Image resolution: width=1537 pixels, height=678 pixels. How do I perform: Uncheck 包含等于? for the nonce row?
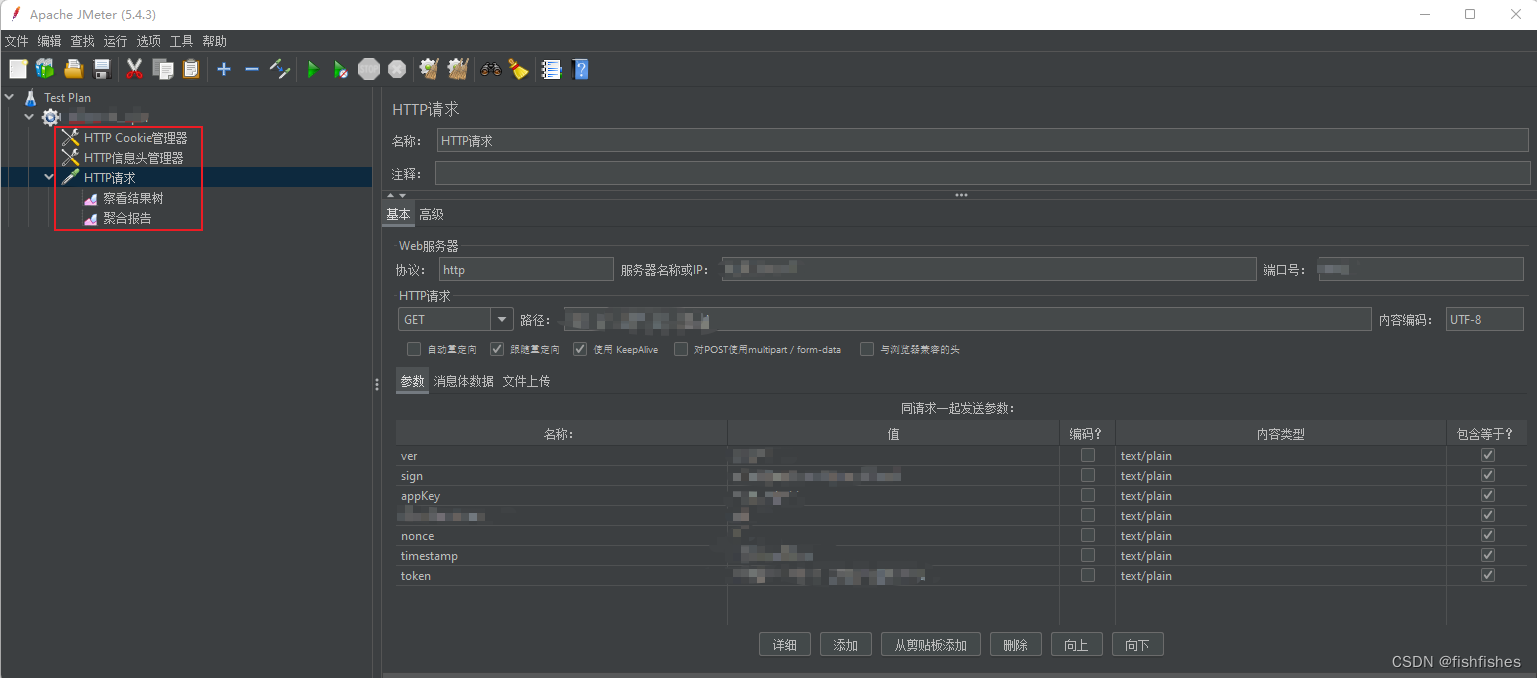(1488, 535)
